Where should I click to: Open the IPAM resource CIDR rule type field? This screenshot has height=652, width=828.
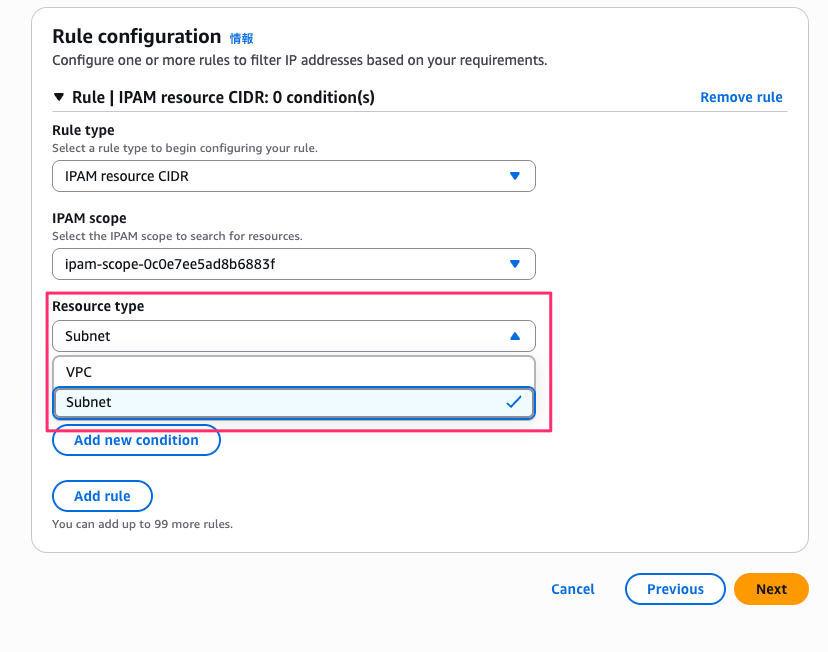pos(280,176)
